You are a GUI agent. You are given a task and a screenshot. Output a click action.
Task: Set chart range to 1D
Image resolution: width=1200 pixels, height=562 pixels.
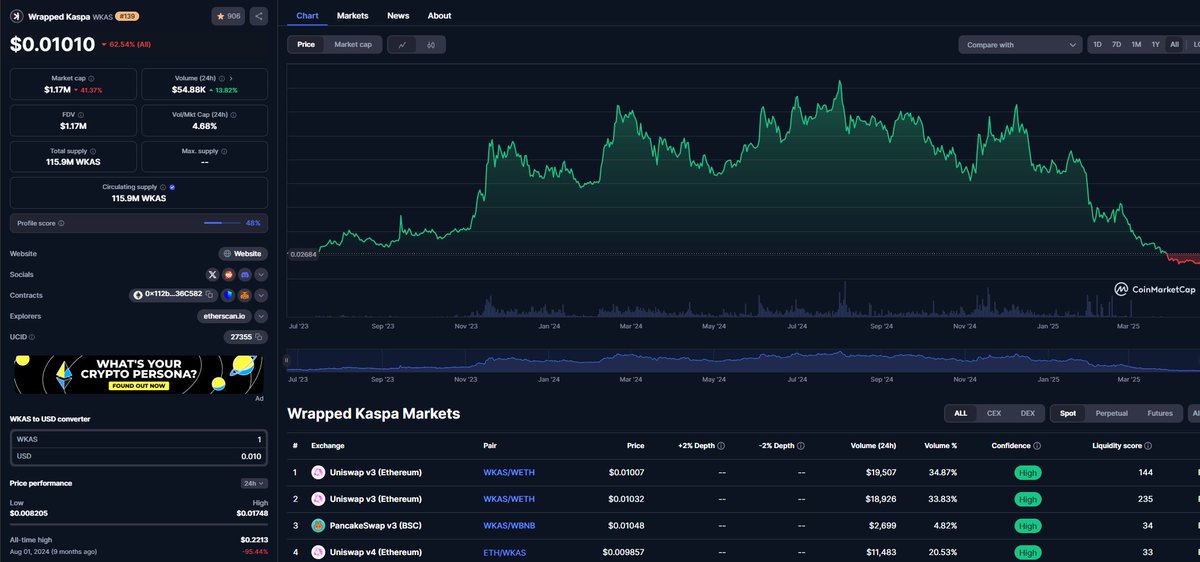coord(1097,44)
